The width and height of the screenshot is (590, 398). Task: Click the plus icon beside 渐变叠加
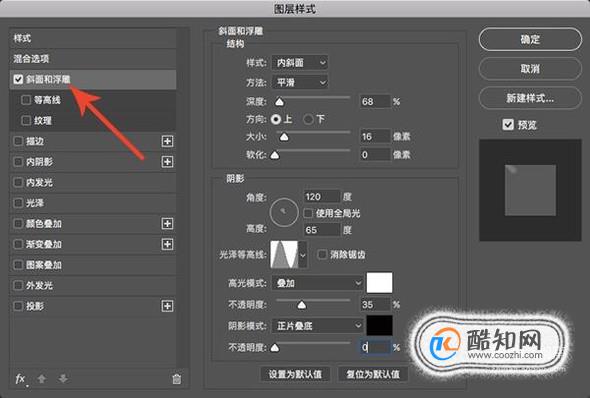click(167, 244)
